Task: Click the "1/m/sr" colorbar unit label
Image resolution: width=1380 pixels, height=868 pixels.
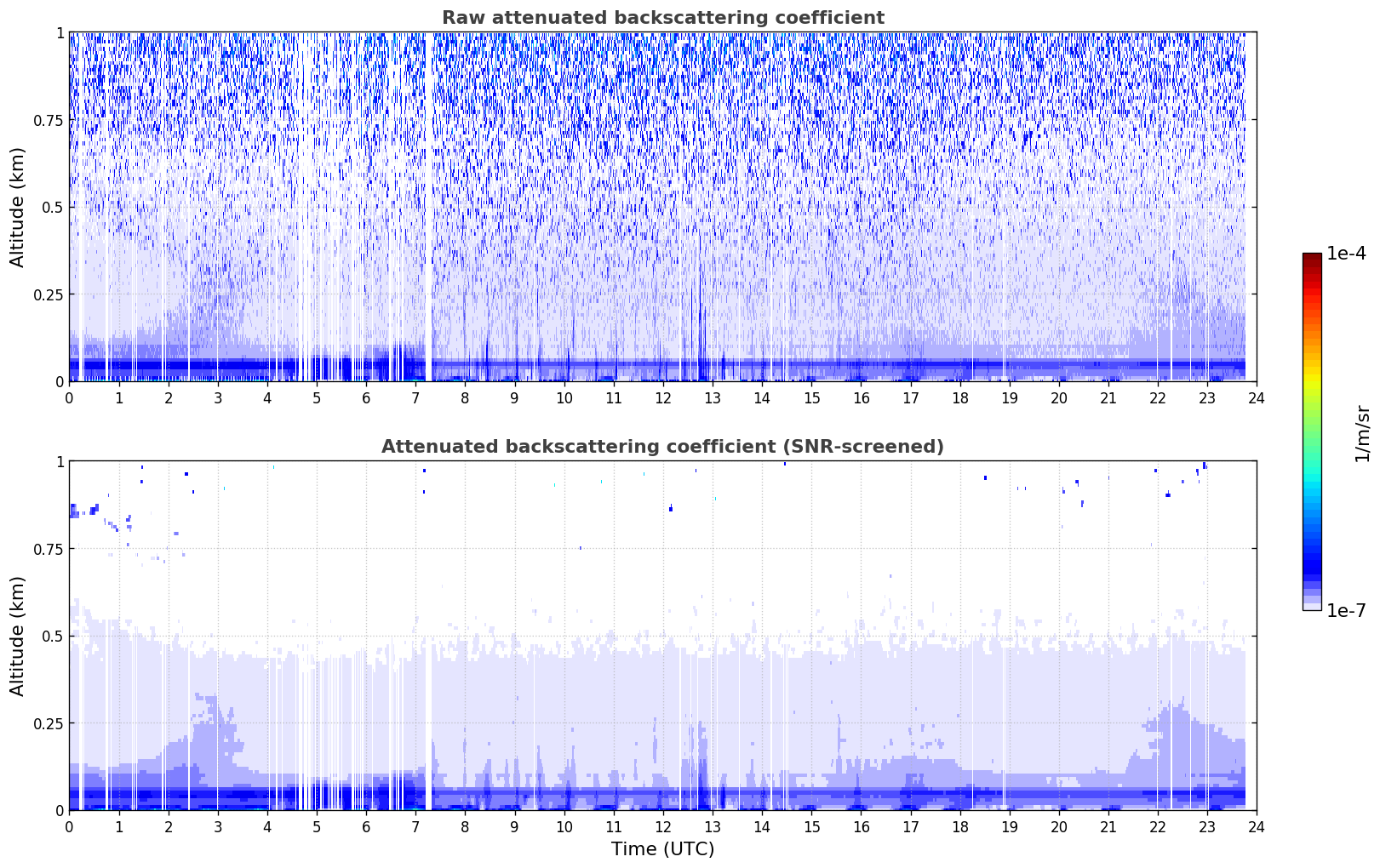Action: click(x=1362, y=433)
